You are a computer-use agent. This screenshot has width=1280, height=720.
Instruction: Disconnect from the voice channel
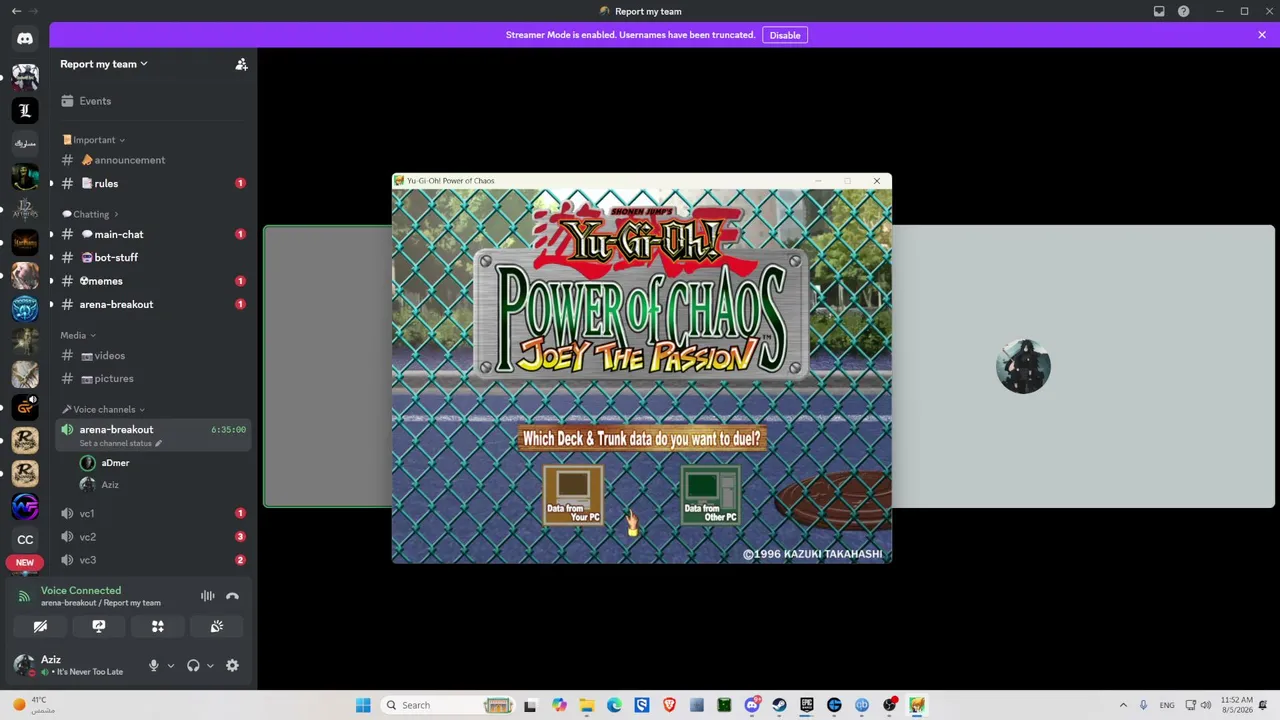coord(232,596)
